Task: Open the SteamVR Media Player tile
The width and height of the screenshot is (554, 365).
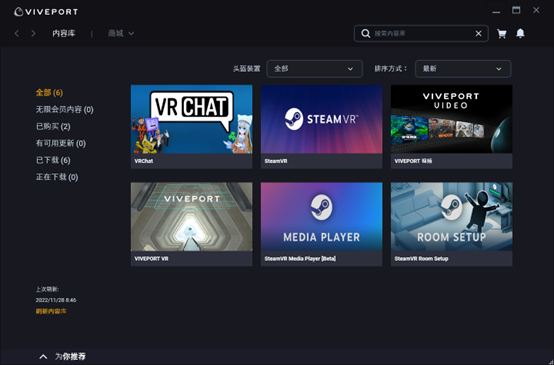Action: [322, 224]
